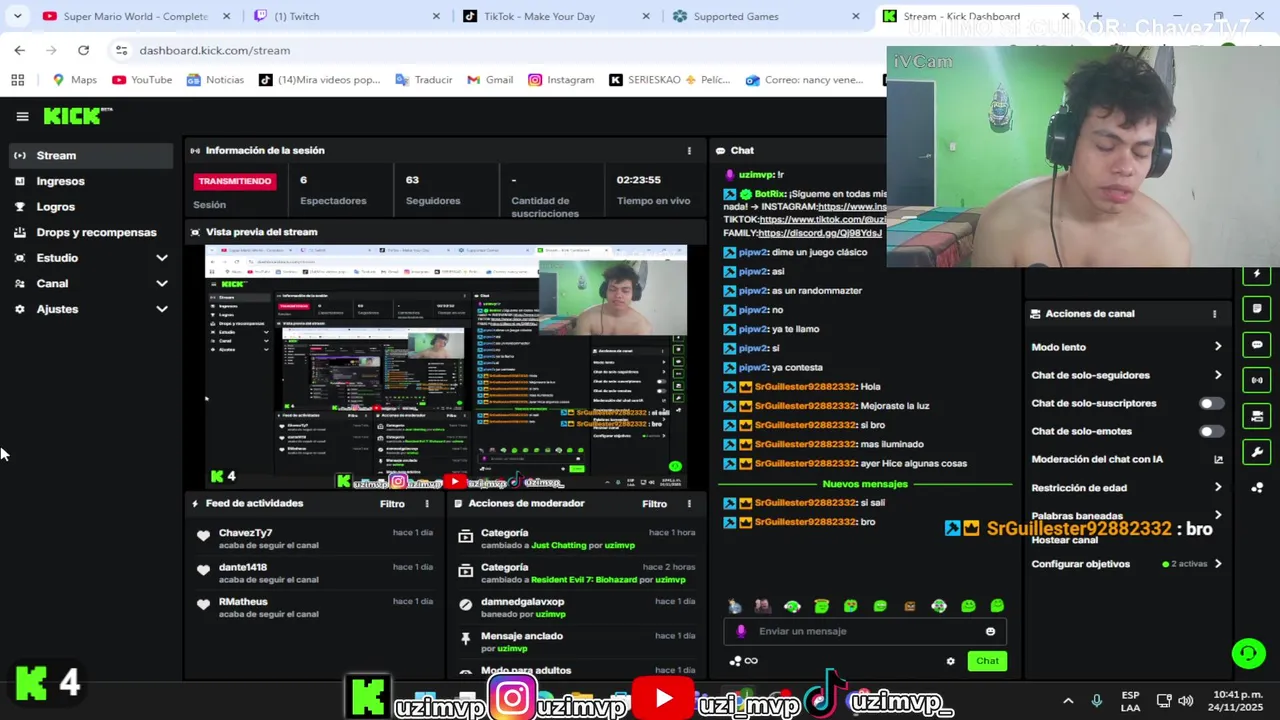
Task: Open Acciones de canal three-dot menu
Action: 1214,314
